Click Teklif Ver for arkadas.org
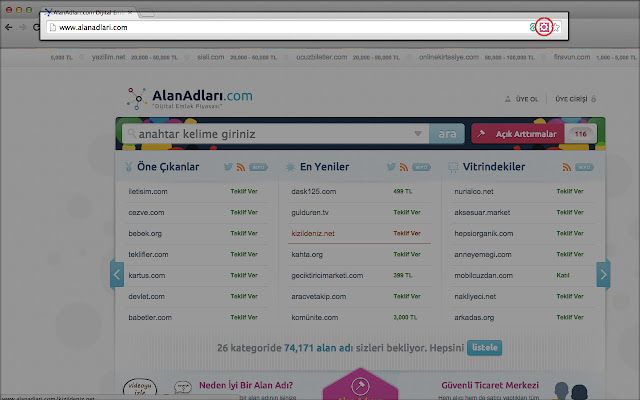This screenshot has height=400, width=640. (570, 317)
